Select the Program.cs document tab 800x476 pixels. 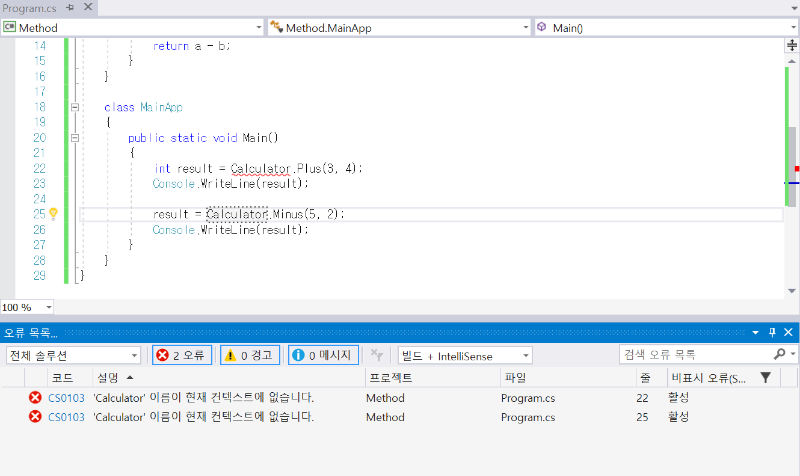pyautogui.click(x=29, y=8)
